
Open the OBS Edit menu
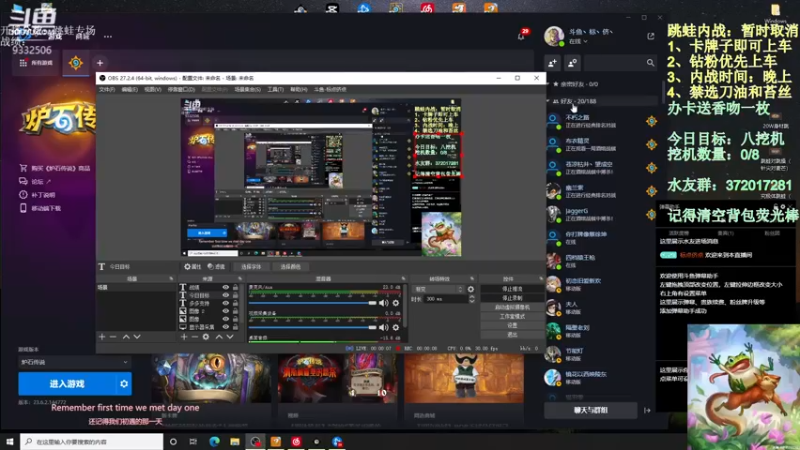point(130,89)
